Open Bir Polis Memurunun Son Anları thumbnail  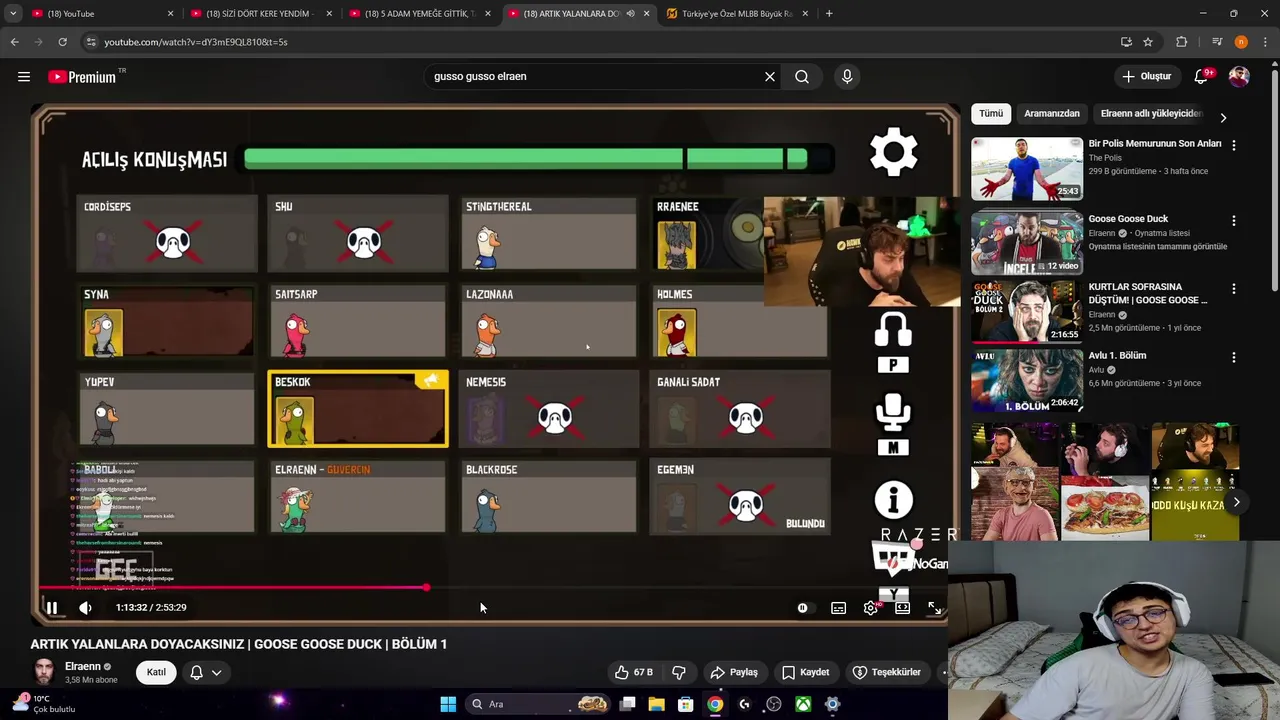[x=1027, y=169]
